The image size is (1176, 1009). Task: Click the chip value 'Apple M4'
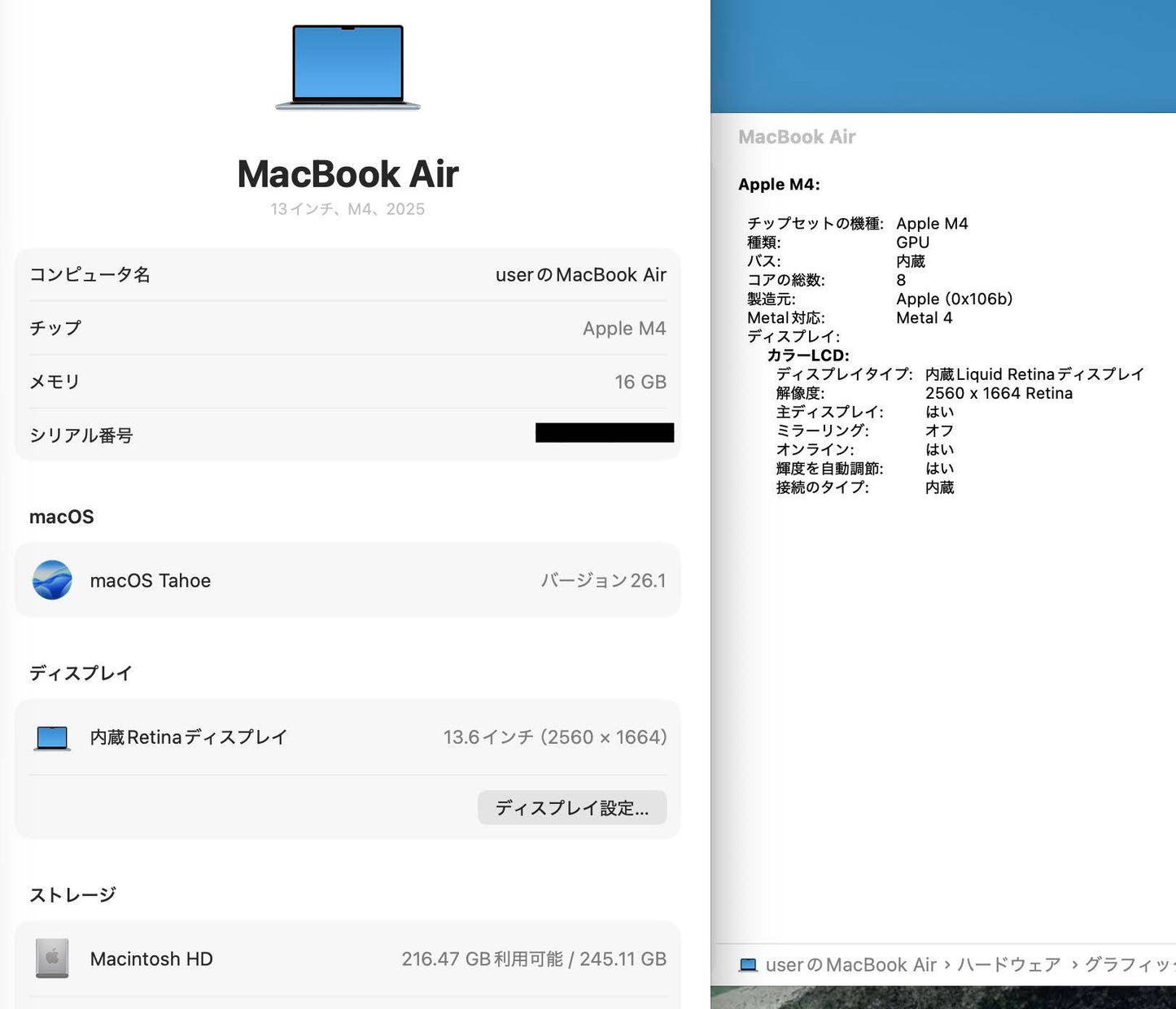[624, 329]
